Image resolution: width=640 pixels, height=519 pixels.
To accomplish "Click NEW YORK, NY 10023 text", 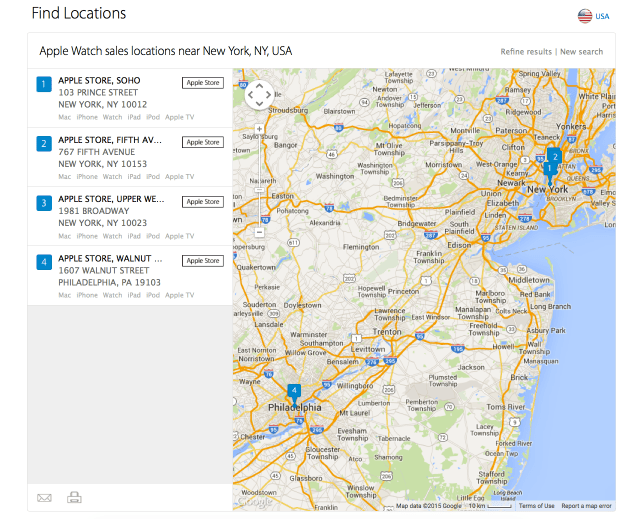I will coord(102,223).
